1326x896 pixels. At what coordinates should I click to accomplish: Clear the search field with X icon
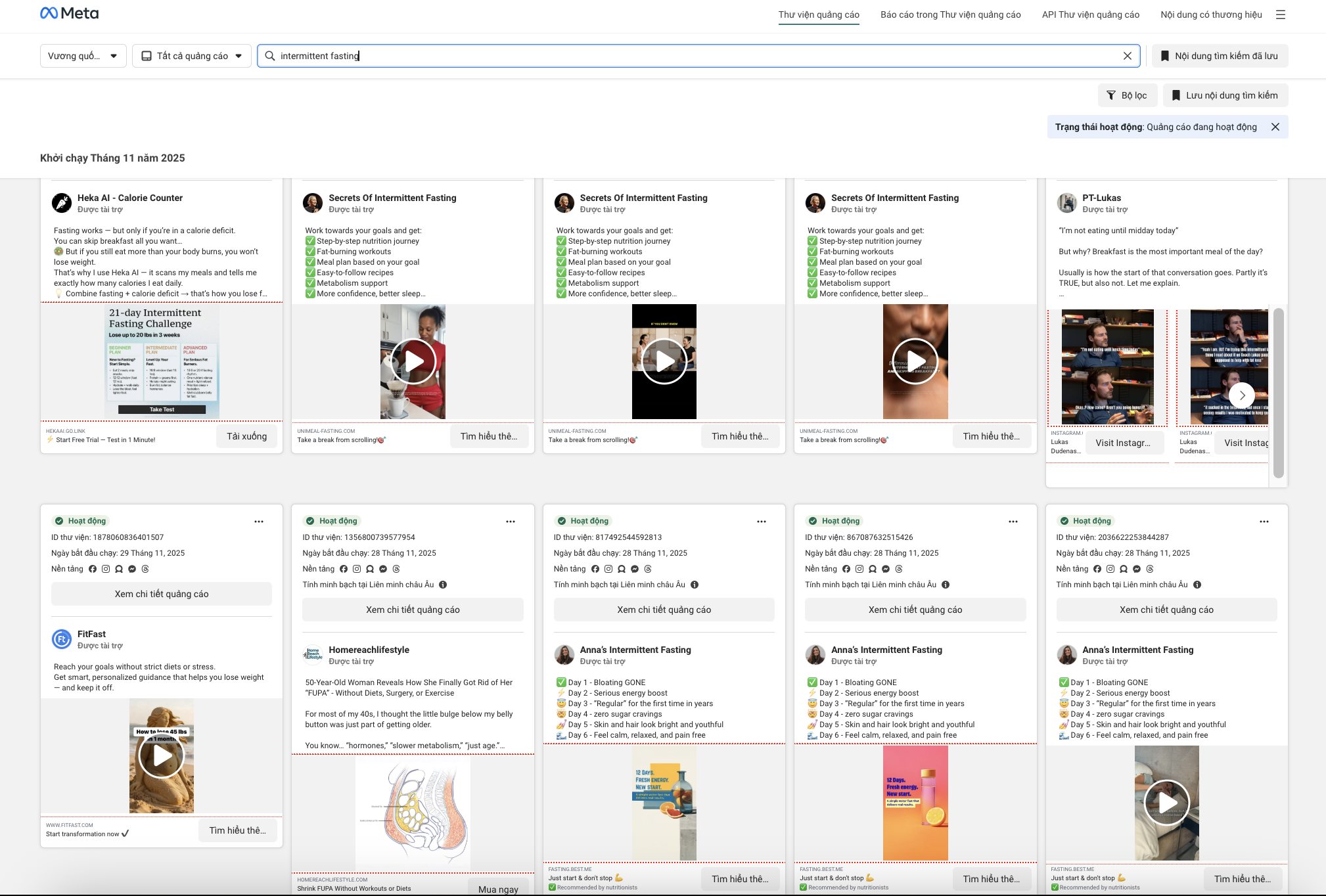tap(1127, 56)
